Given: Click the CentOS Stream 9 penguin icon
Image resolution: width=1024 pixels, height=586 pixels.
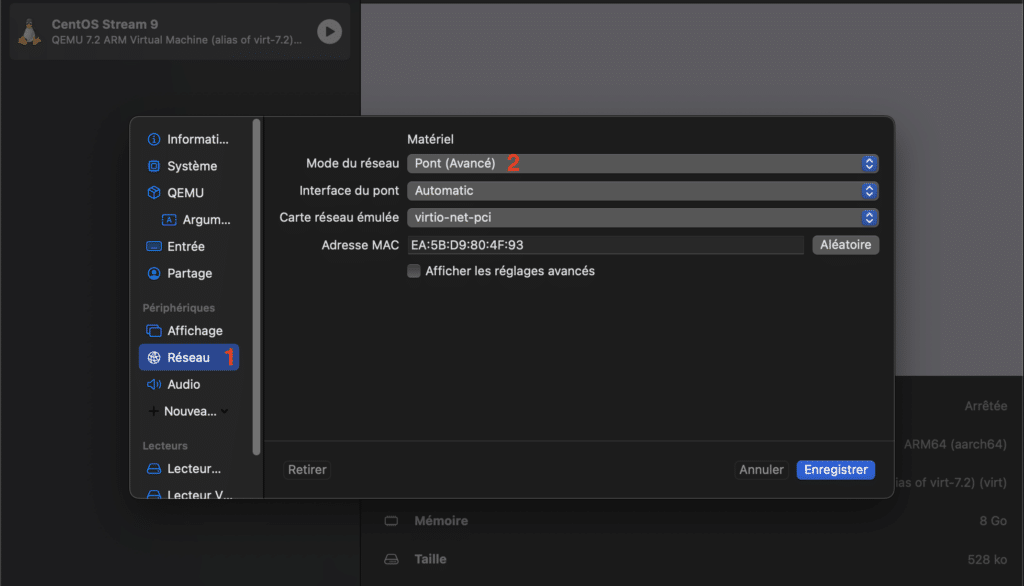Looking at the screenshot, I should (29, 32).
